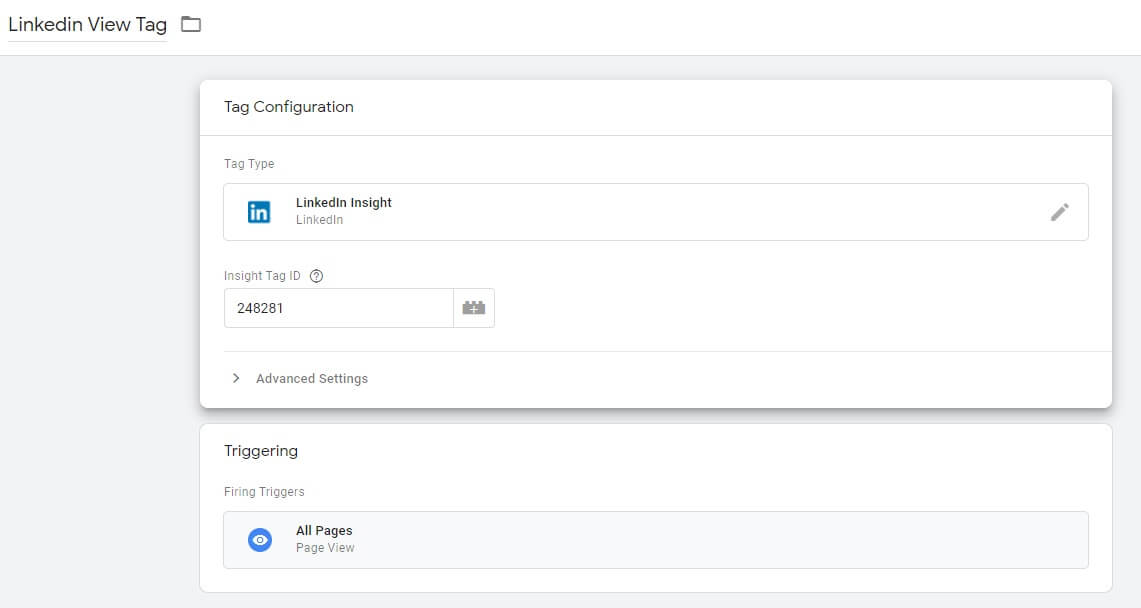Expand Advanced Settings using the chevron arrow
1141x608 pixels.
(x=236, y=379)
